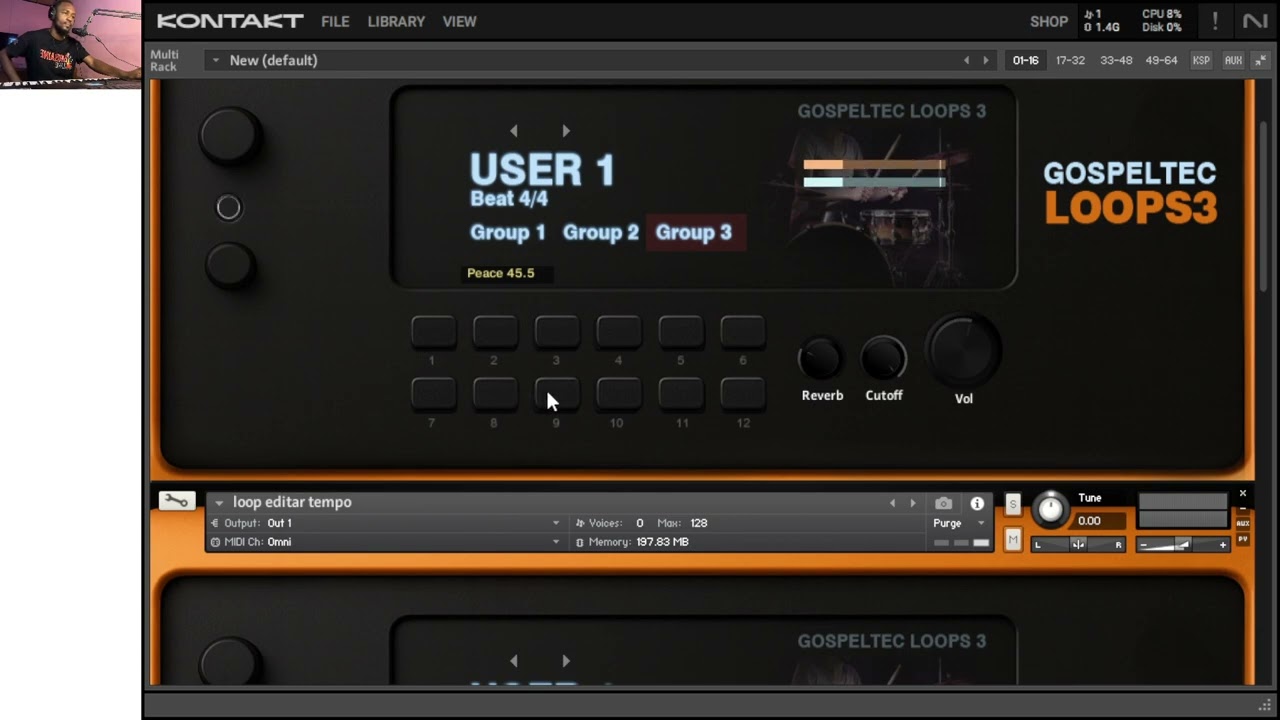Image resolution: width=1280 pixels, height=720 pixels.
Task: Select Group 3
Action: [694, 232]
